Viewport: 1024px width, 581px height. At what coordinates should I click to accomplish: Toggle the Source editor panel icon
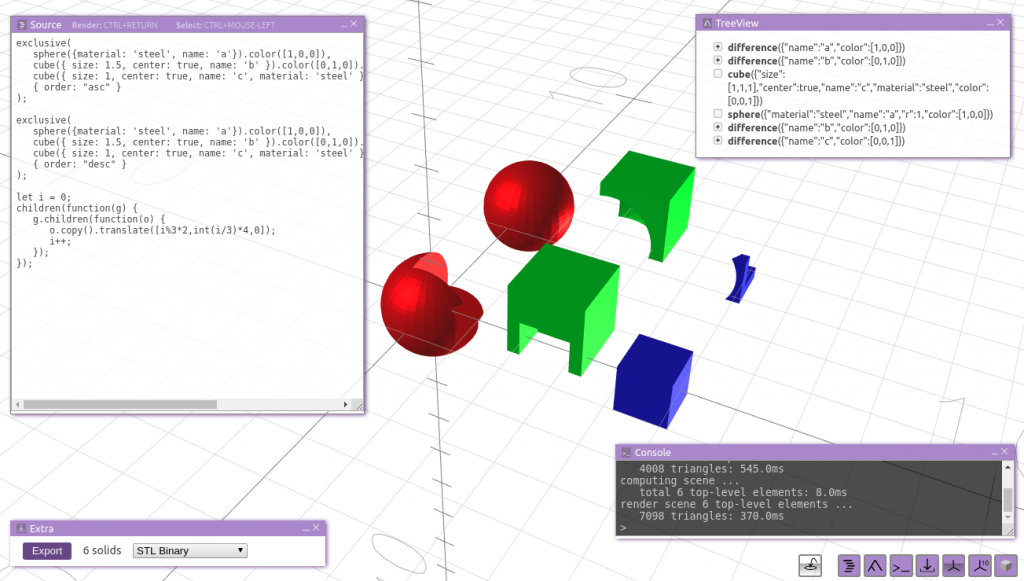pyautogui.click(x=849, y=566)
